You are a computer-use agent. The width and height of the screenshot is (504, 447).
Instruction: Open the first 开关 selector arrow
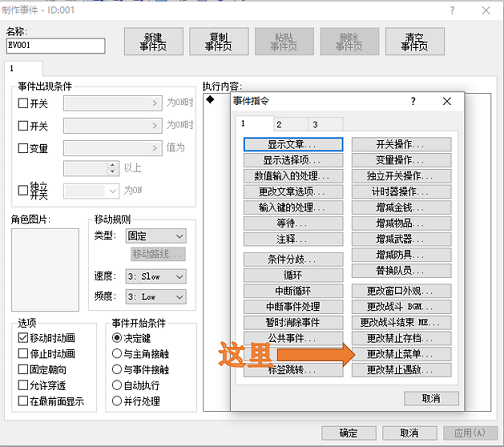coord(154,103)
